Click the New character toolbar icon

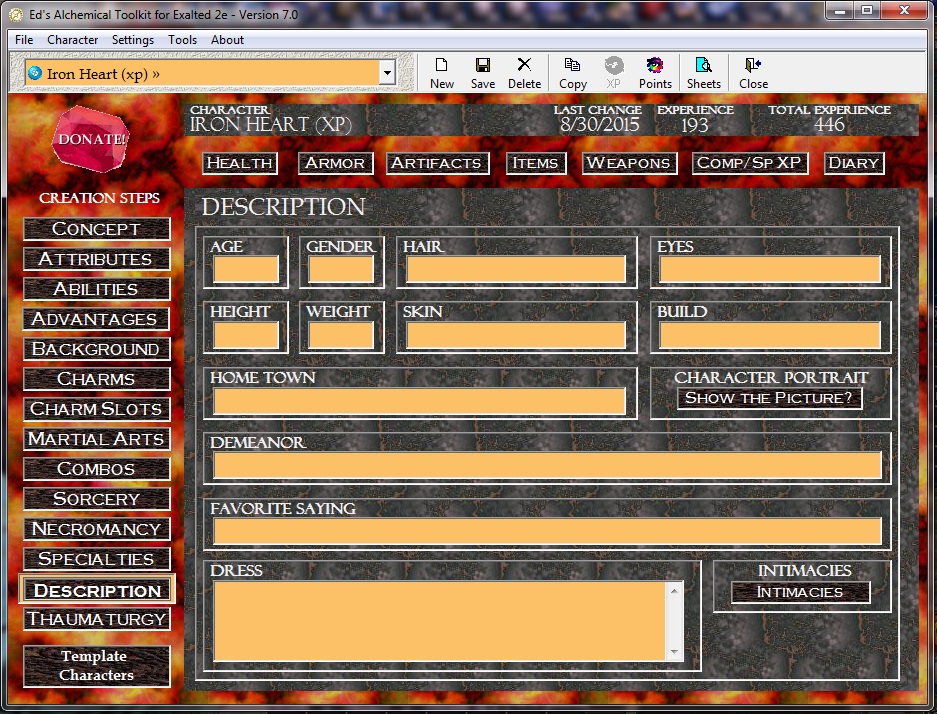442,73
